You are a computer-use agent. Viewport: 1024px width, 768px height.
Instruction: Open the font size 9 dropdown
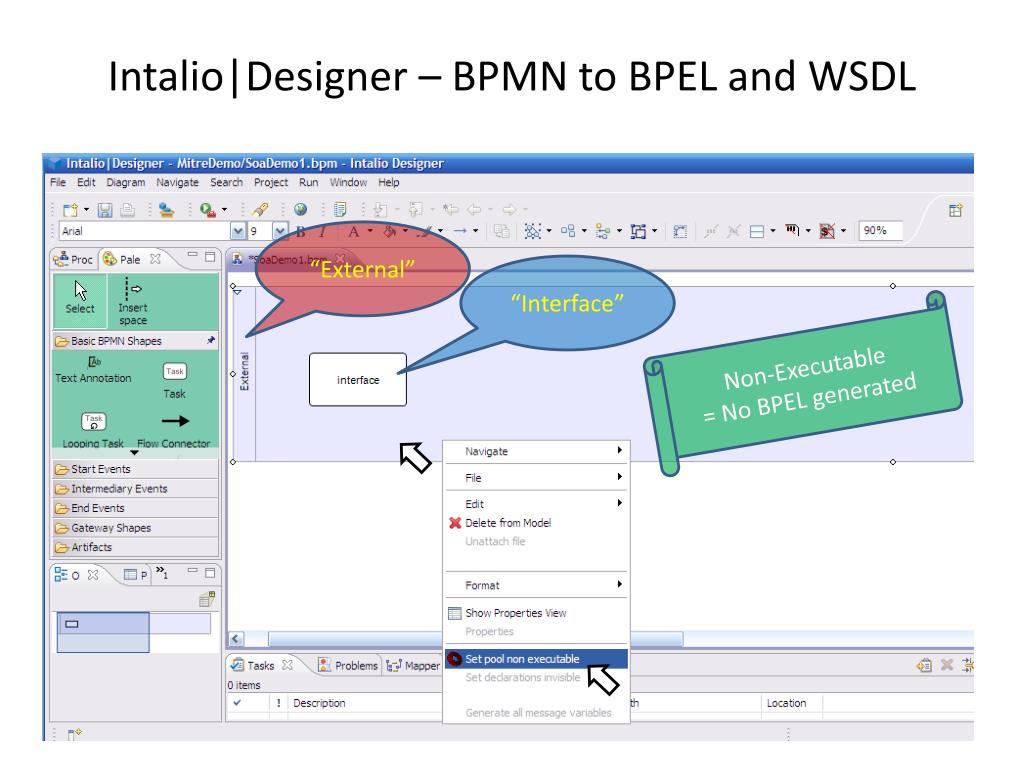[x=280, y=231]
